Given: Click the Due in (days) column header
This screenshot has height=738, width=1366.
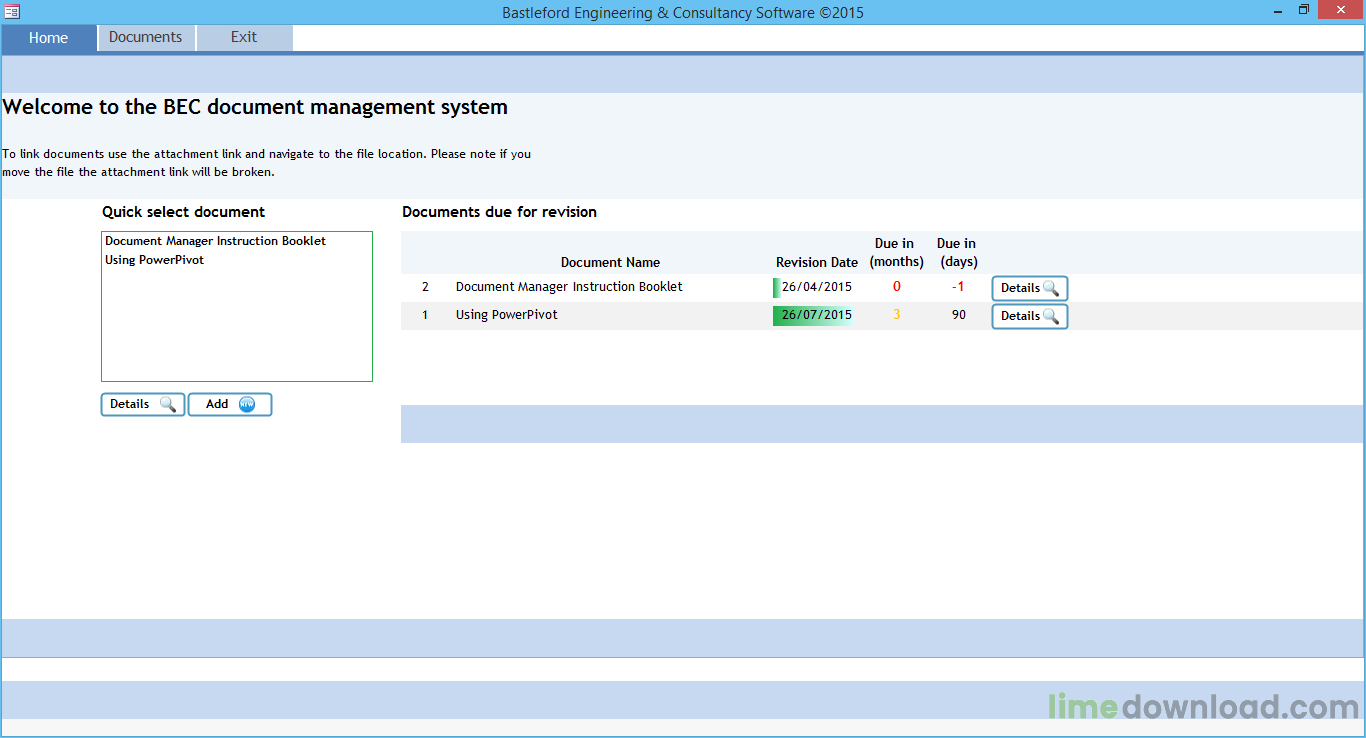Looking at the screenshot, I should (958, 253).
